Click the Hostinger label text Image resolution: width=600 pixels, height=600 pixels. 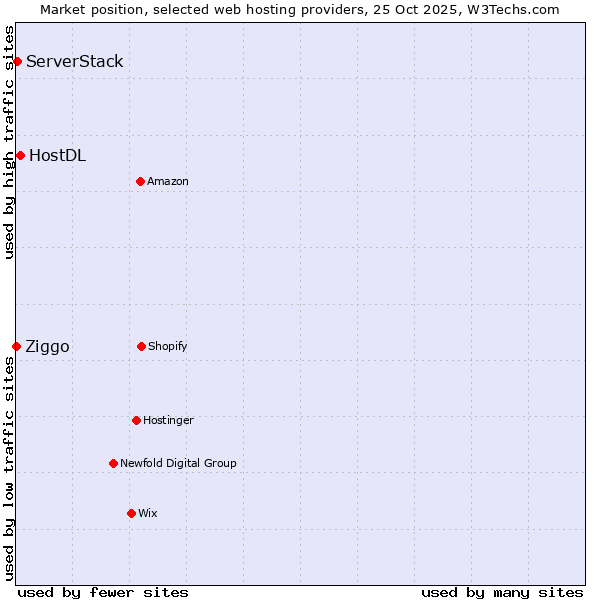[168, 420]
